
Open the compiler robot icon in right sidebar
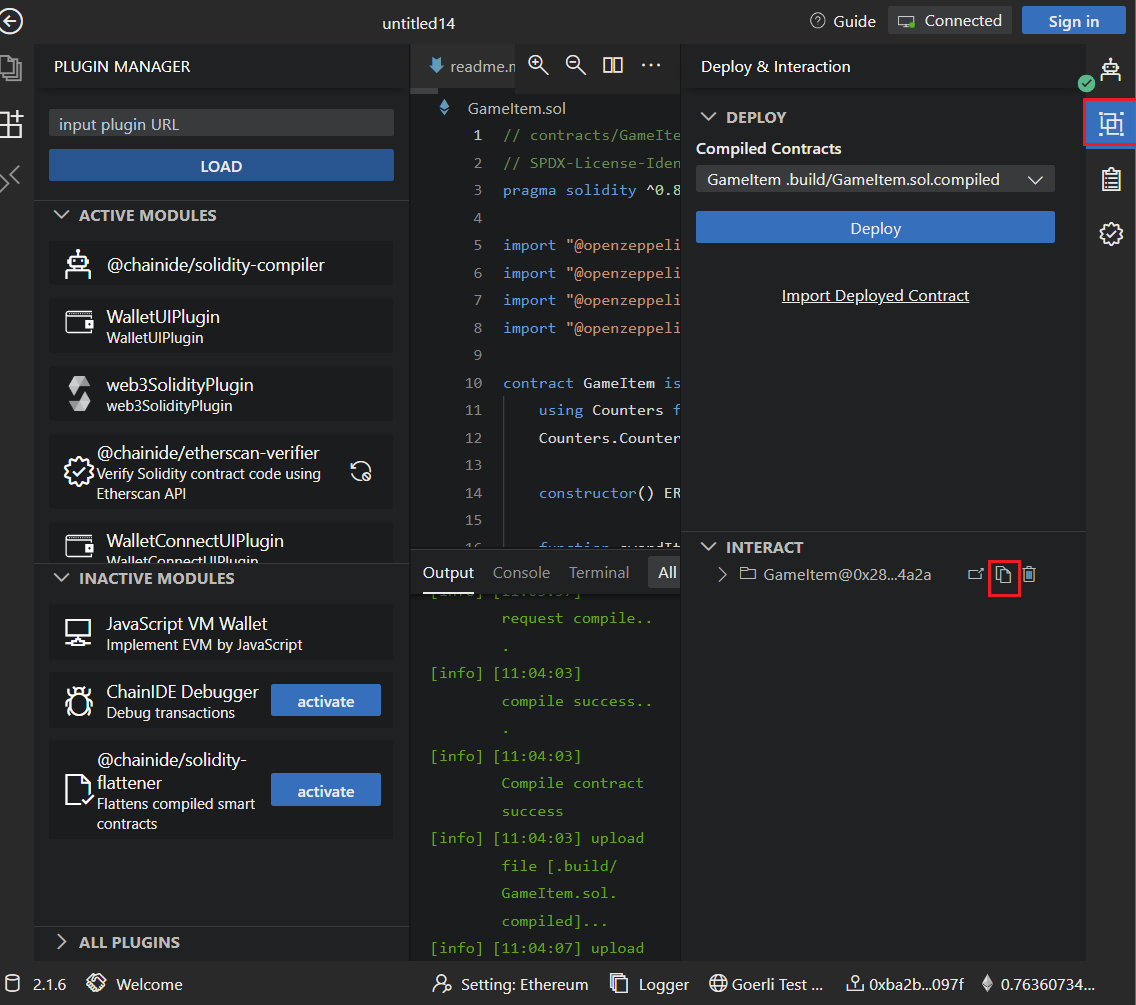point(1110,69)
